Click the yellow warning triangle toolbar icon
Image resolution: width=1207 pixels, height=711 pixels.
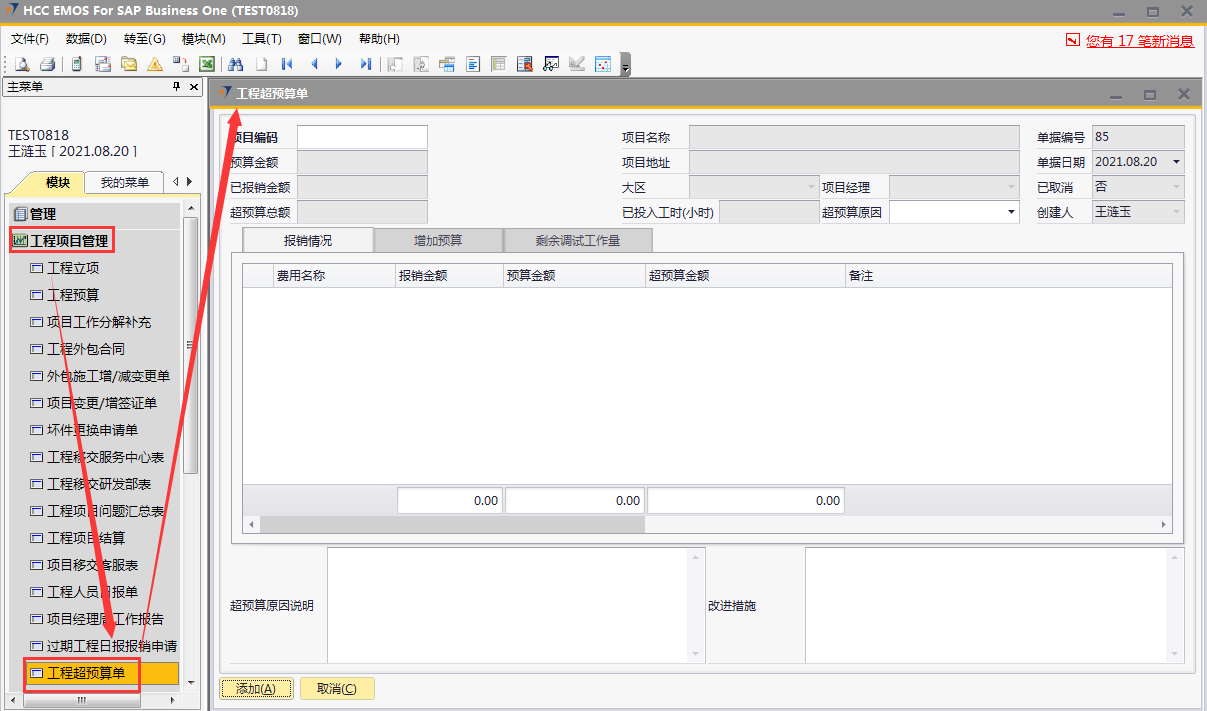[x=154, y=64]
